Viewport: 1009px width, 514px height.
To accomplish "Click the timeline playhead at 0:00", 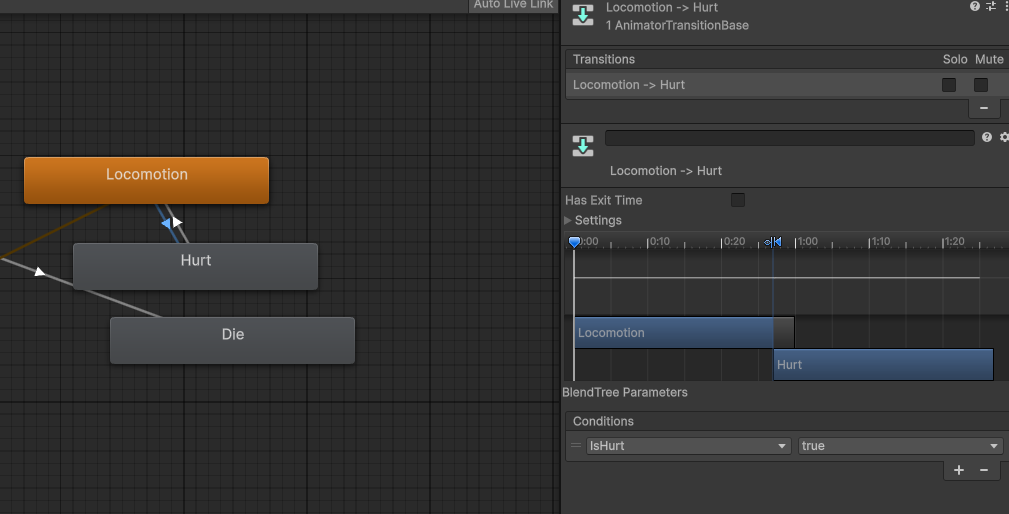I will click(x=575, y=242).
